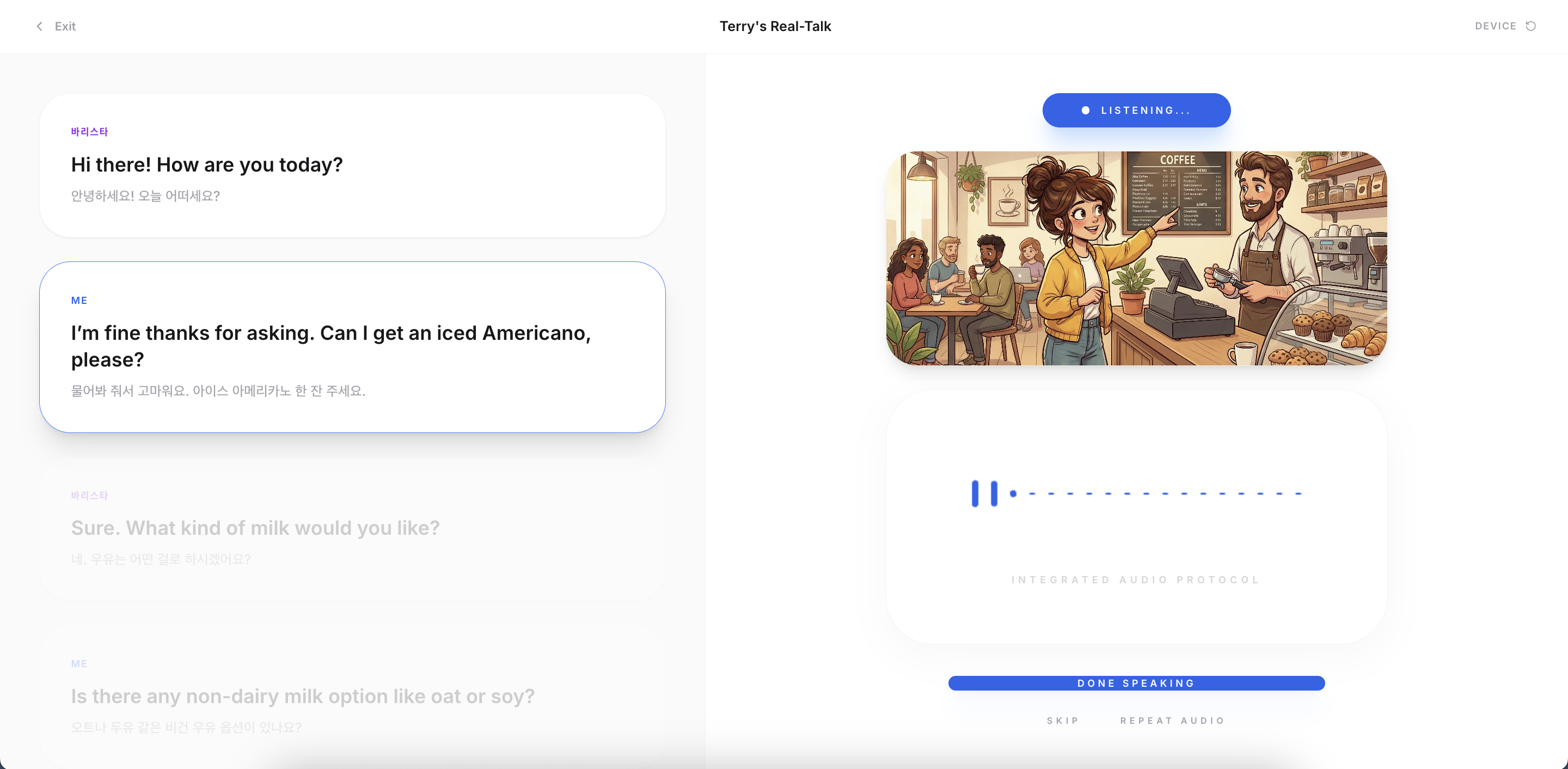Click the device refresh icon
Viewport: 1568px width, 769px height.
1530,26
